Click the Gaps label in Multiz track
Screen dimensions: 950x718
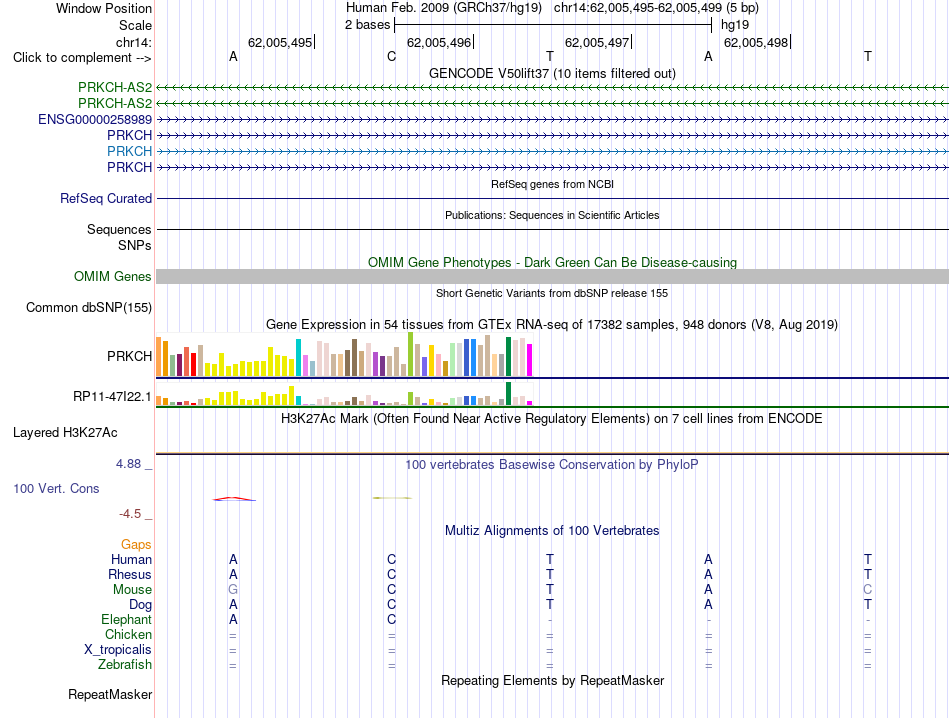click(x=136, y=544)
